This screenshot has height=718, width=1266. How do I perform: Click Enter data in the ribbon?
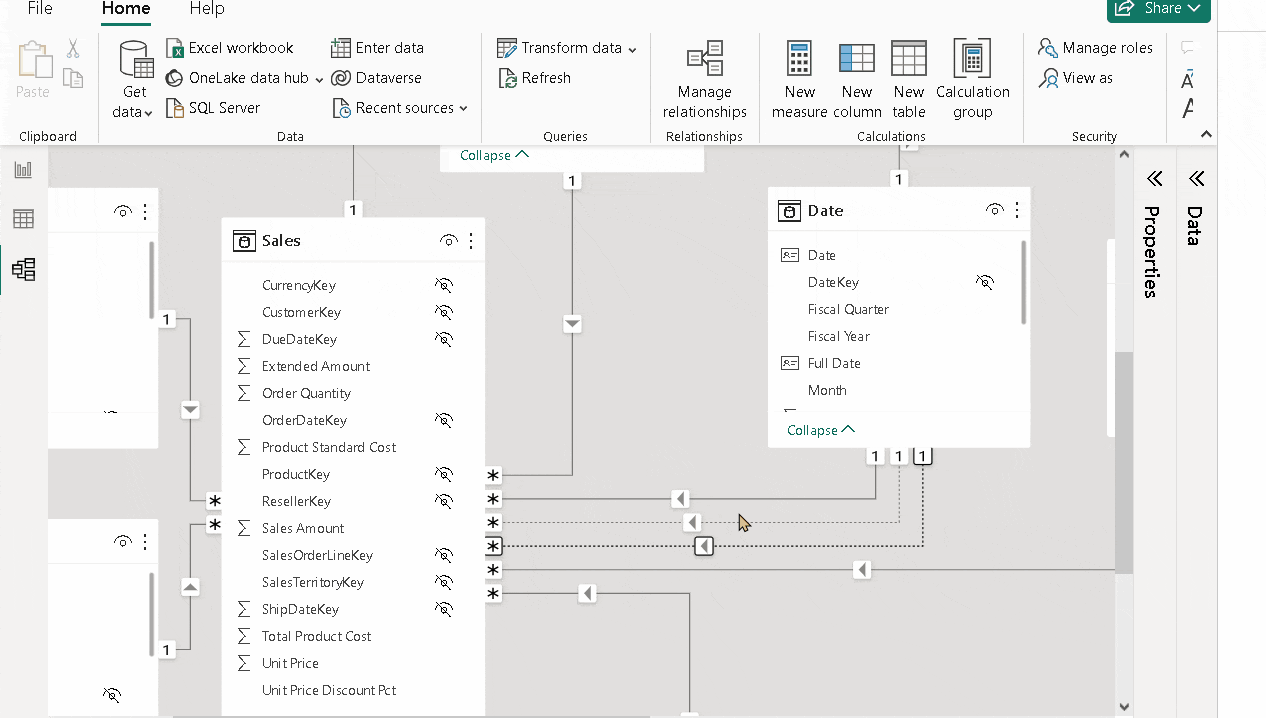coord(377,48)
